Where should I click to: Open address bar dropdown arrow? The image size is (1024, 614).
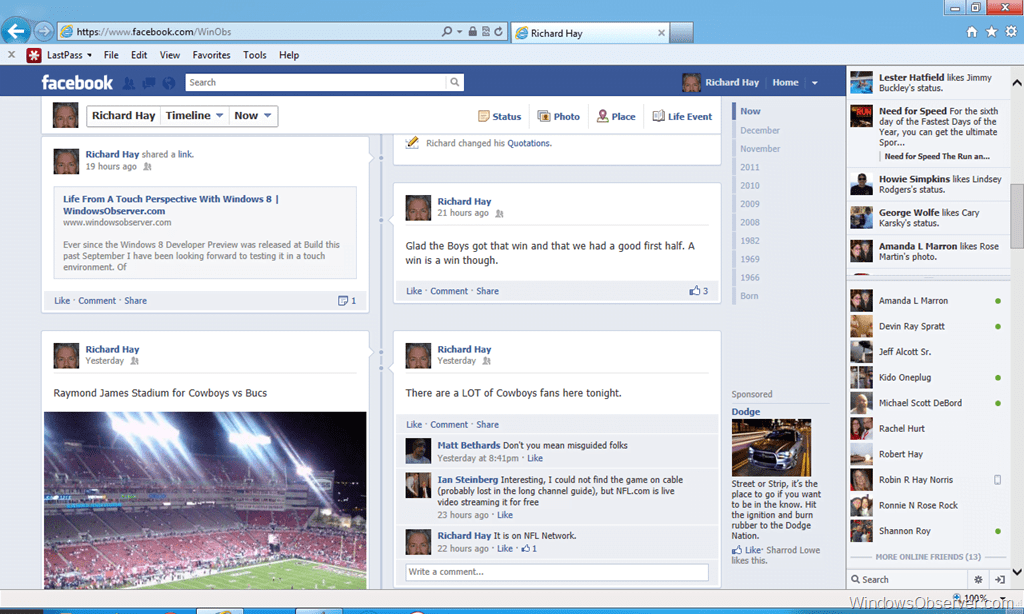coord(459,31)
